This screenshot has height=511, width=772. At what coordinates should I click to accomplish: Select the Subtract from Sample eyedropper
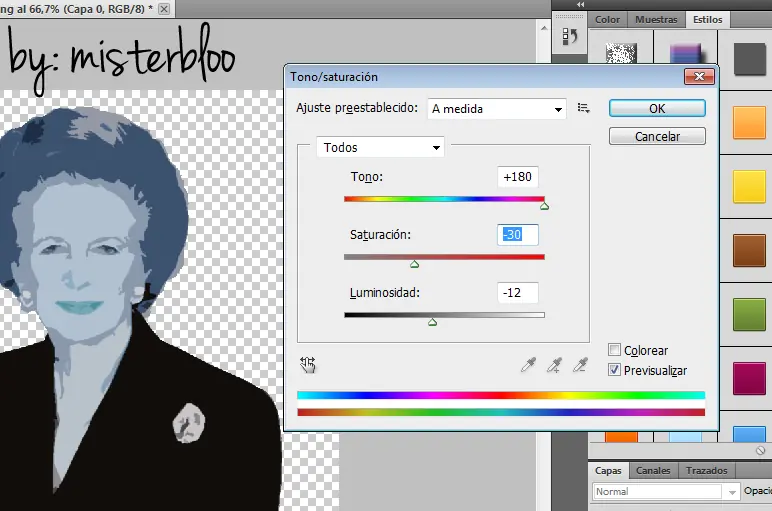pos(580,365)
